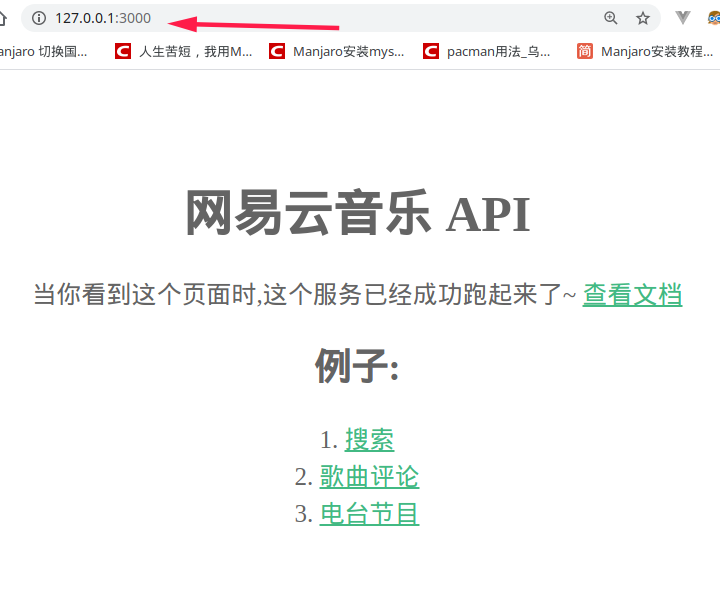Open the 'anjaro 切换国...' bookmark

43,51
